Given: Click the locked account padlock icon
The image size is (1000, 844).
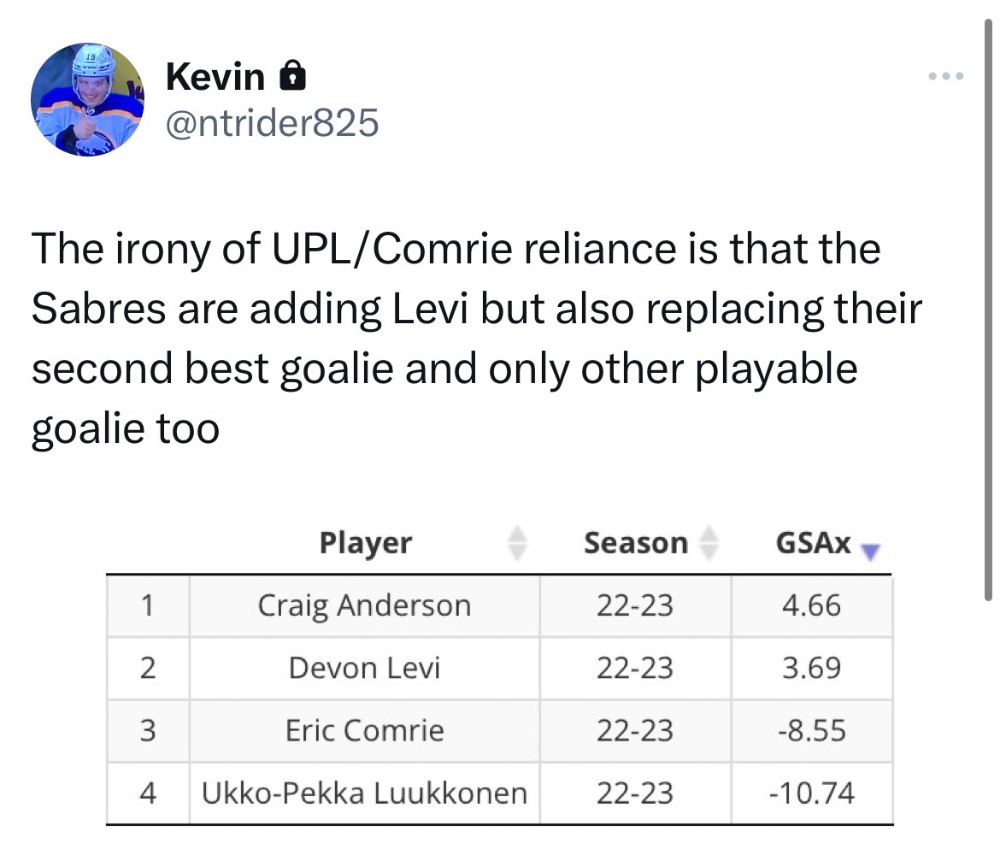Looking at the screenshot, I should point(293,76).
